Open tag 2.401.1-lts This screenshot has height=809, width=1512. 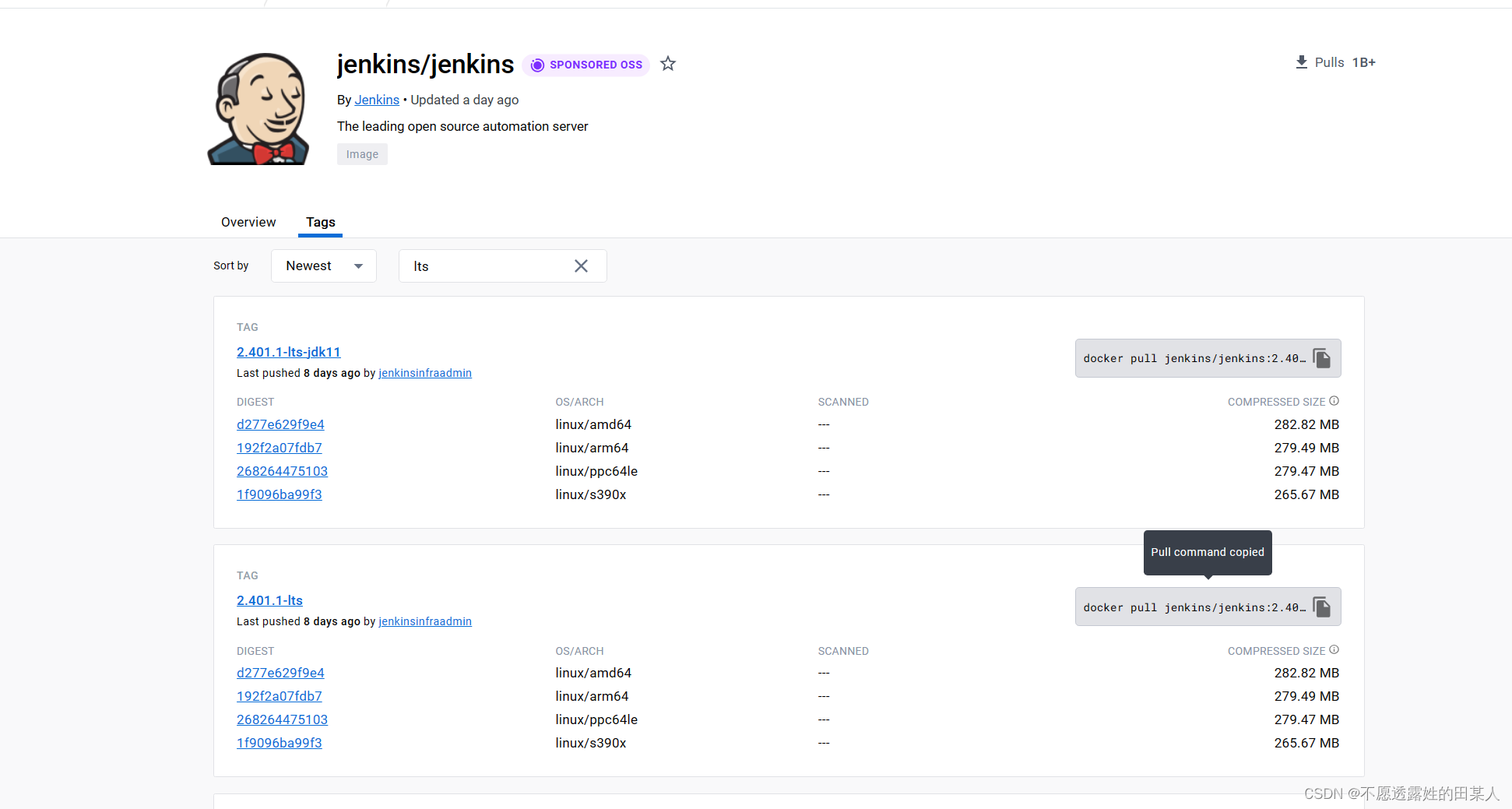point(269,600)
